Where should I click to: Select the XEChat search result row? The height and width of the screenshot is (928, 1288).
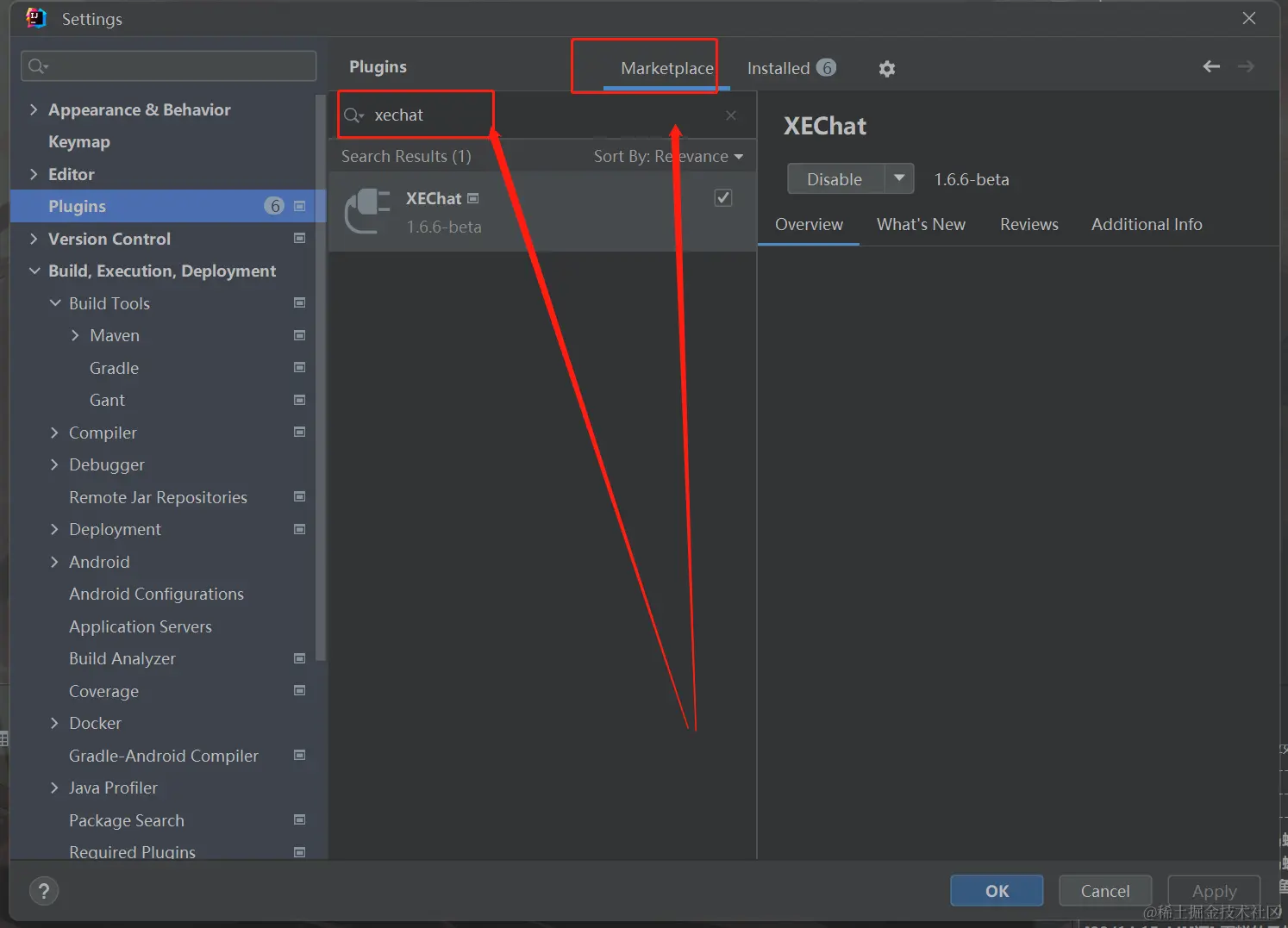coord(542,212)
